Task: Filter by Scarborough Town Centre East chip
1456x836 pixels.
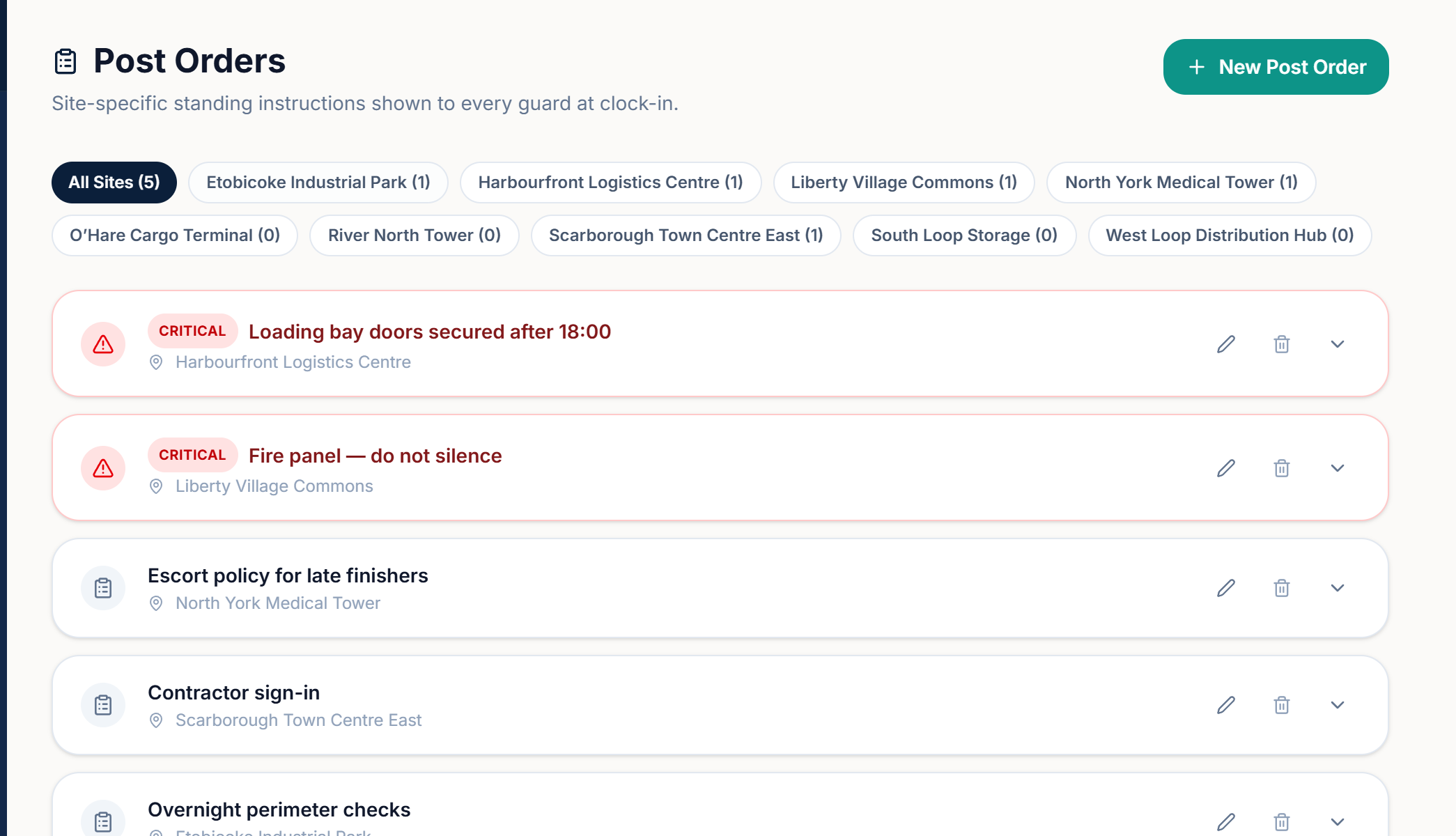Action: click(x=686, y=235)
